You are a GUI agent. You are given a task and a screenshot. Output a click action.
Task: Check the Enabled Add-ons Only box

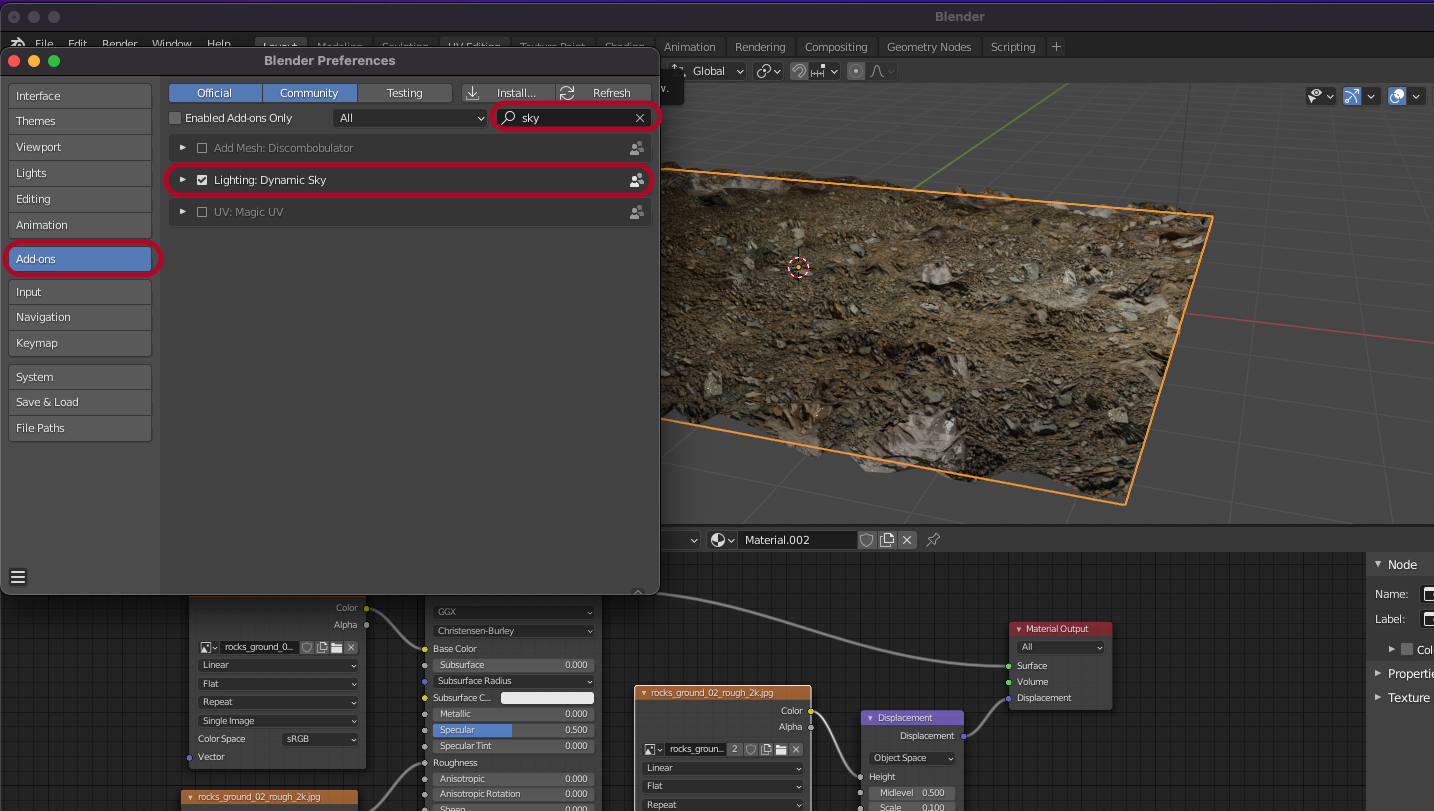click(x=176, y=118)
